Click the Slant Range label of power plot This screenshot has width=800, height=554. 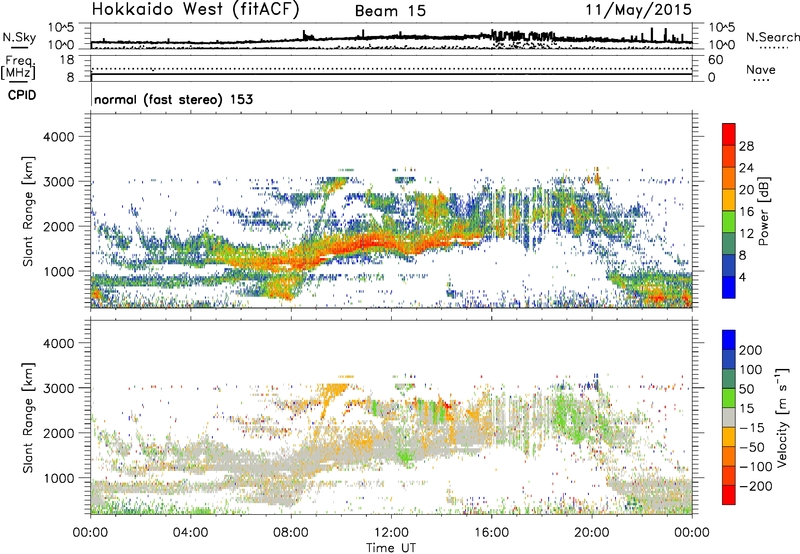(28, 211)
